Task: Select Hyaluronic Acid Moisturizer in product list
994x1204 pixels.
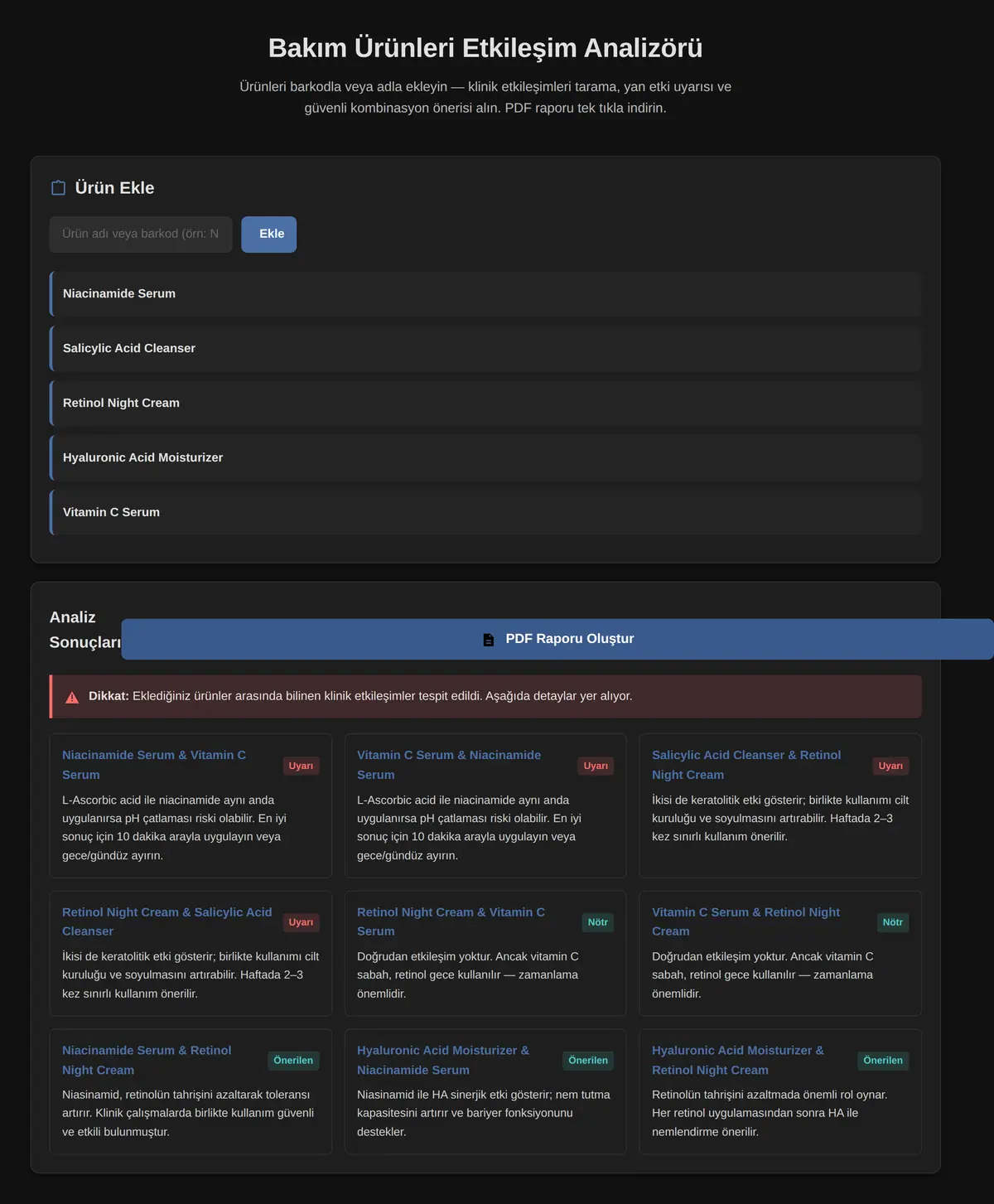Action: (485, 458)
